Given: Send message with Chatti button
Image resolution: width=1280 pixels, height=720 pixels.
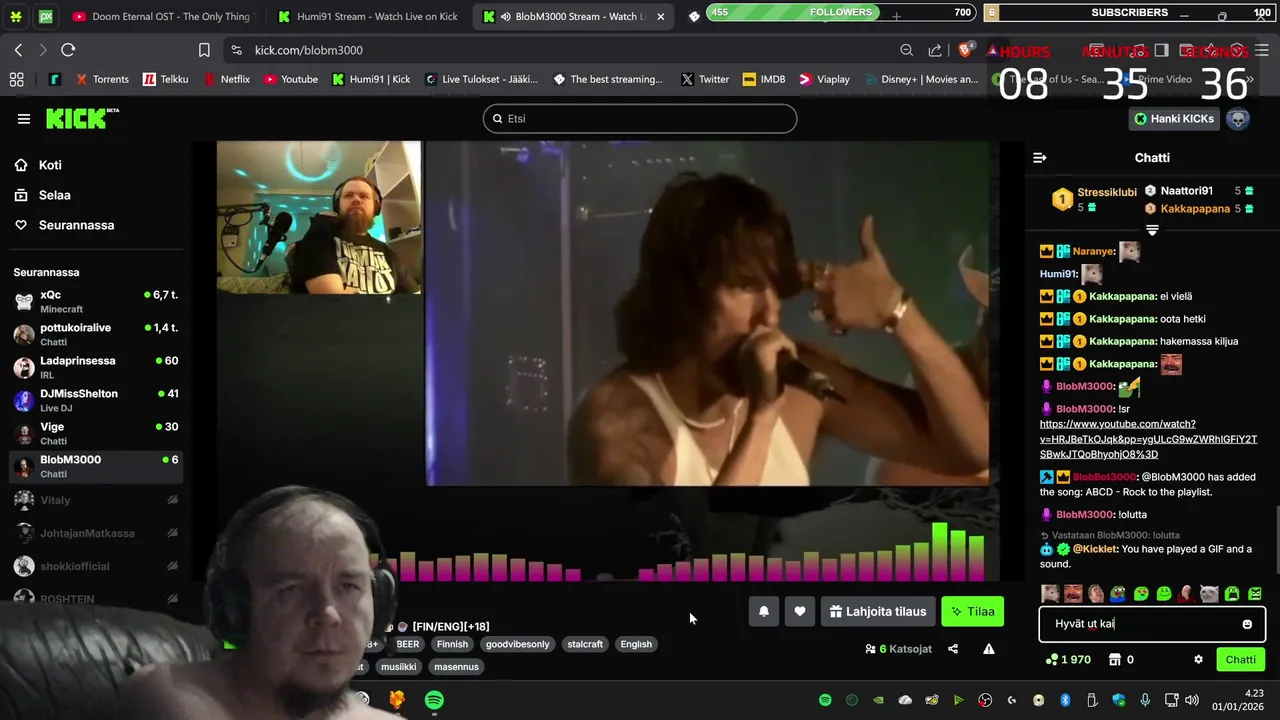Looking at the screenshot, I should point(1240,660).
